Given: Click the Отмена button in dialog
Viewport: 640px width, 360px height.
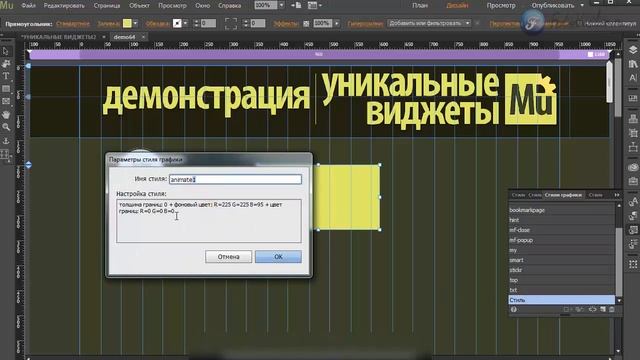Looking at the screenshot, I should click(x=228, y=257).
